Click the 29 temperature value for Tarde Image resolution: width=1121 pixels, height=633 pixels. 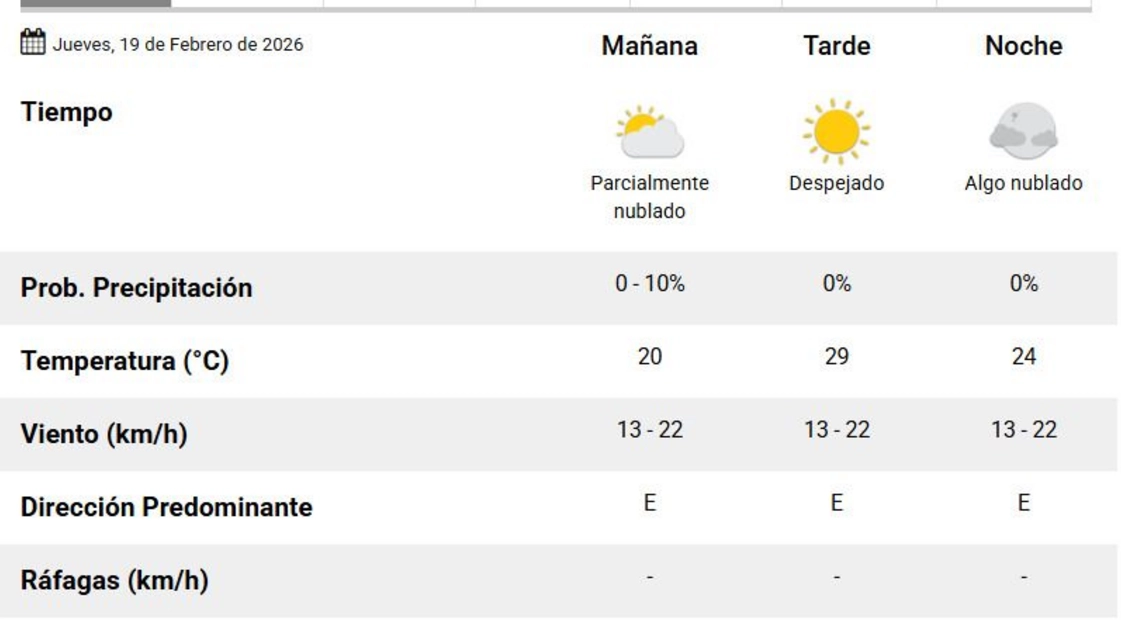coord(836,357)
